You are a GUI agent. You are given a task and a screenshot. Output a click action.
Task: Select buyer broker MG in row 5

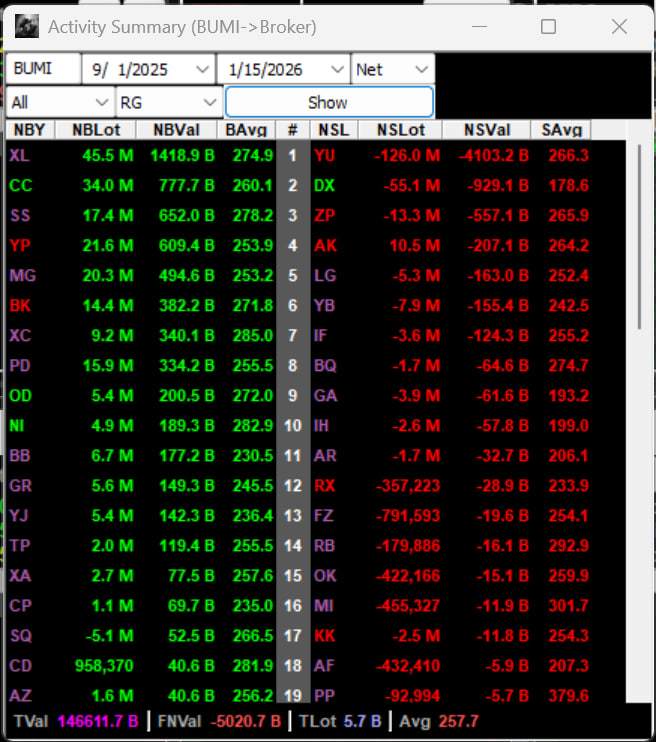[23, 275]
